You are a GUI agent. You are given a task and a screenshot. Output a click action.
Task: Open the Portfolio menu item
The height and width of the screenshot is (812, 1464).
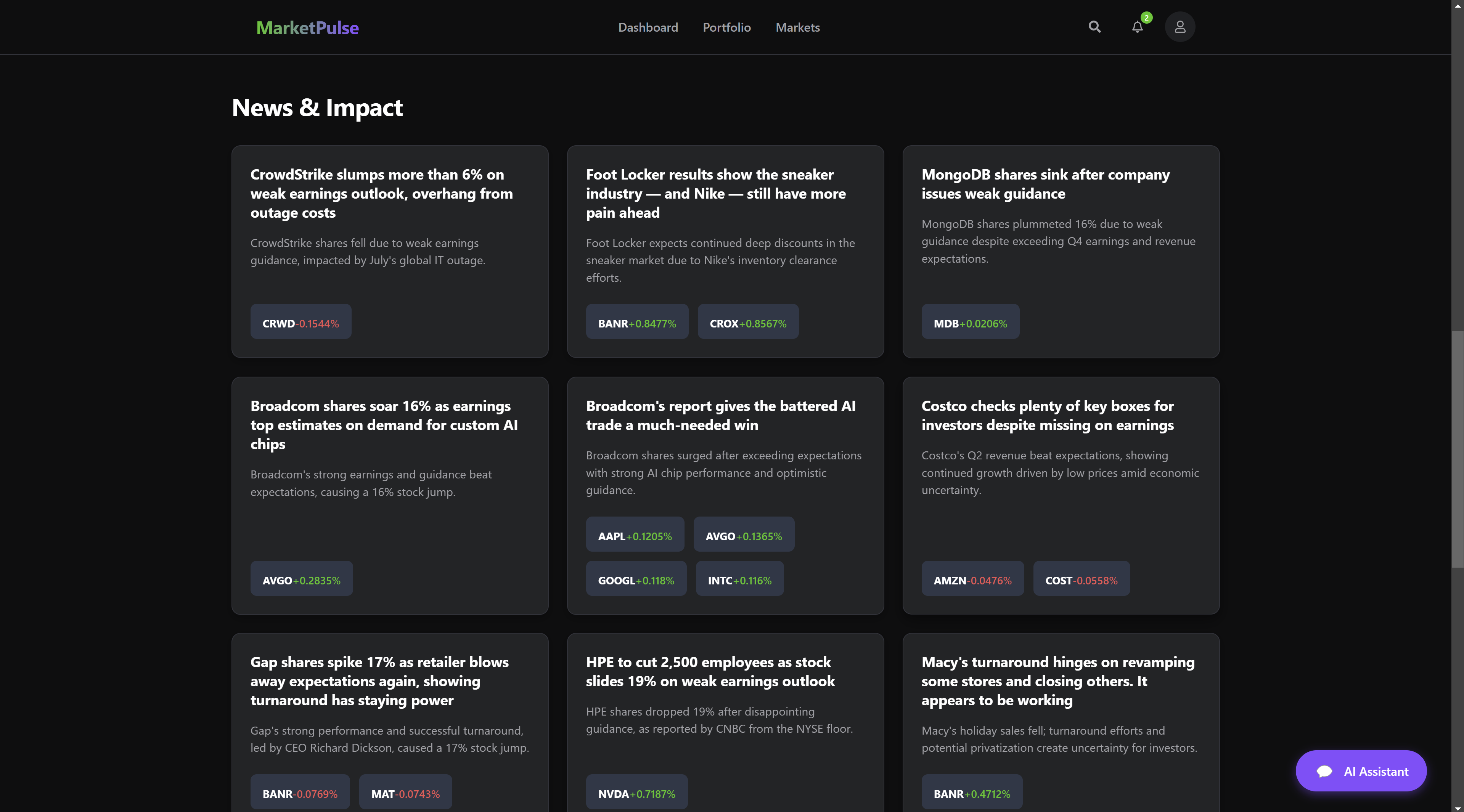[726, 27]
